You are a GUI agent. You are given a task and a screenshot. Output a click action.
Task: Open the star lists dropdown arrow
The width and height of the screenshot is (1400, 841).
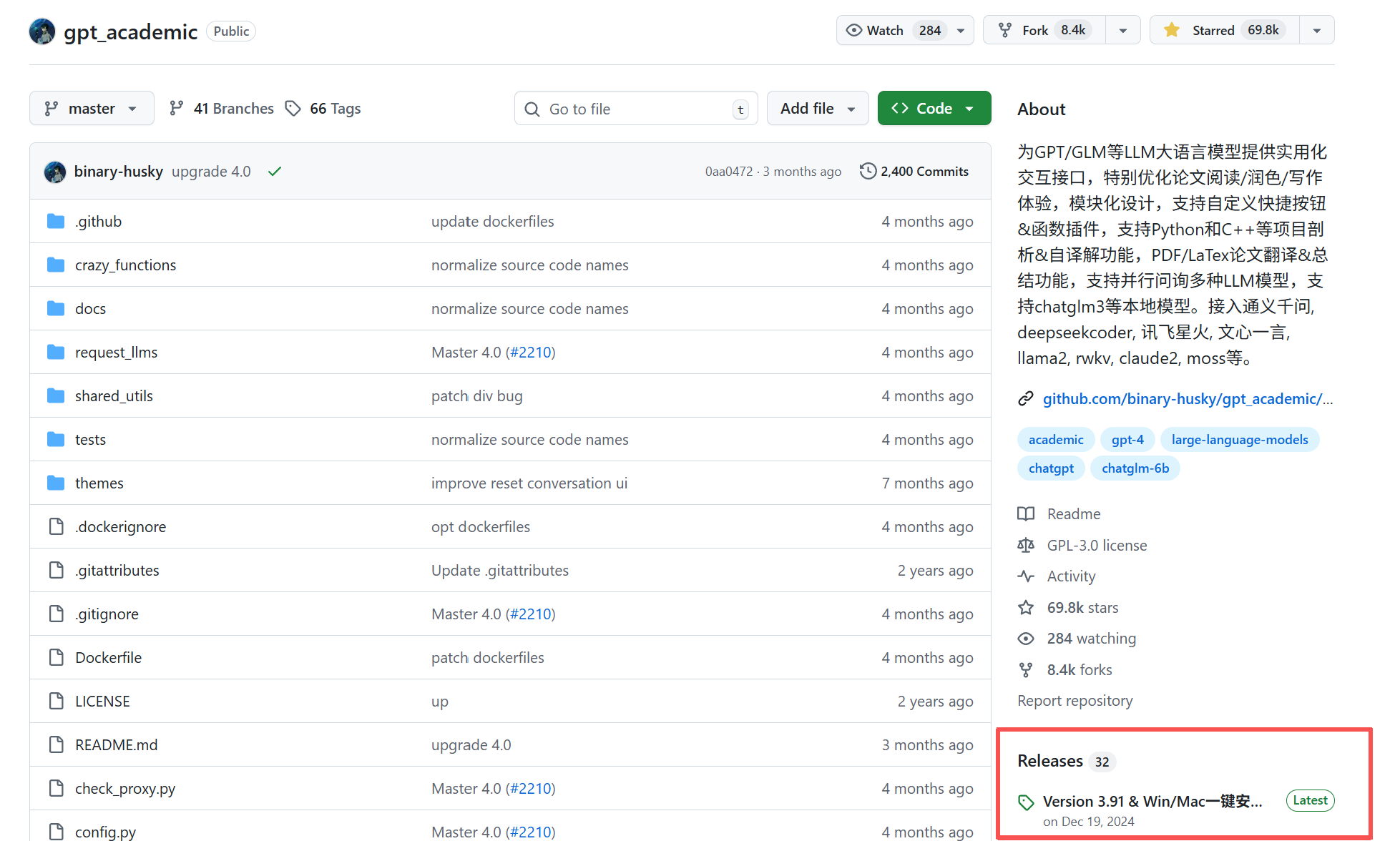[x=1316, y=31]
